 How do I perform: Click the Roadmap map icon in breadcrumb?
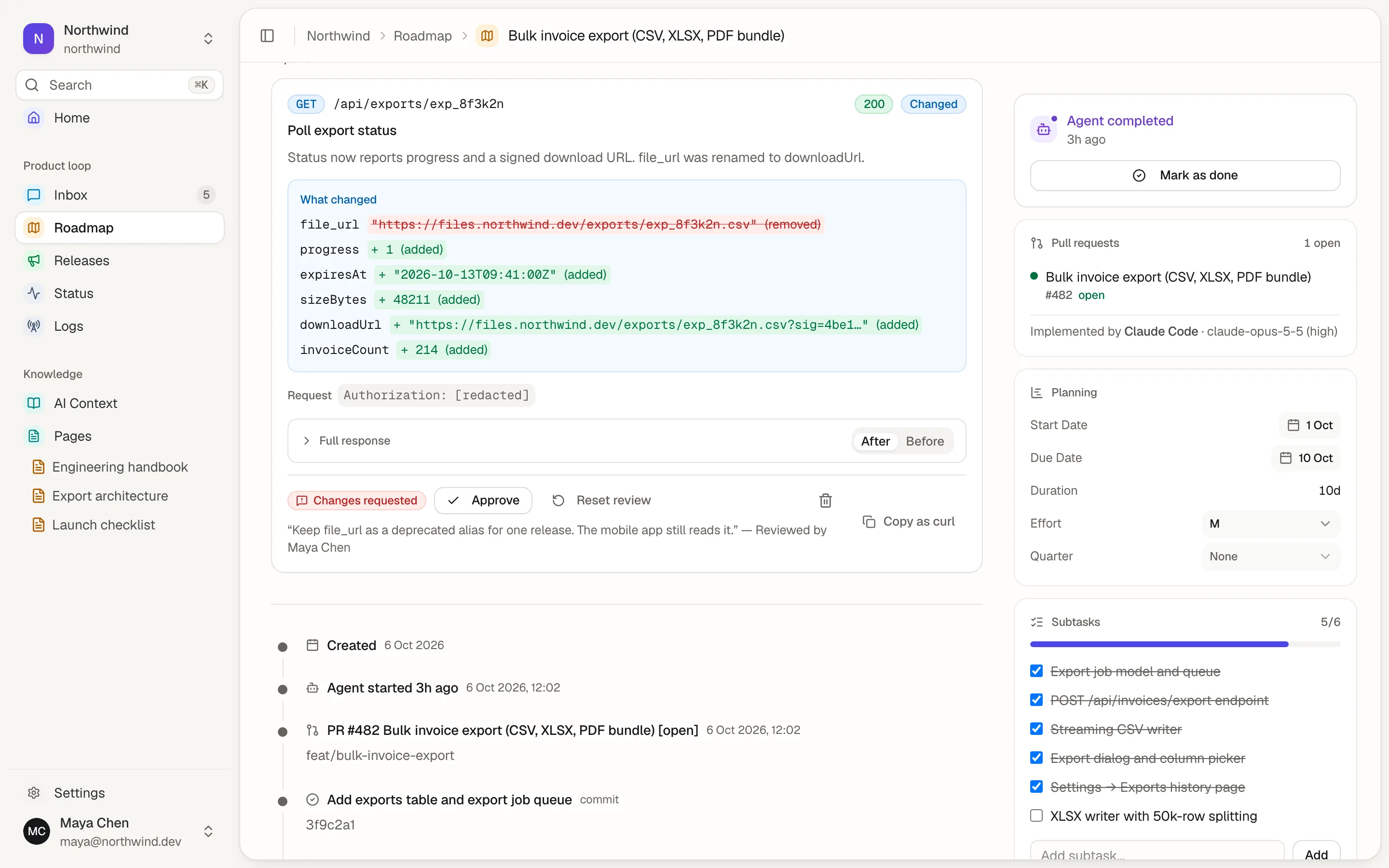pos(487,36)
